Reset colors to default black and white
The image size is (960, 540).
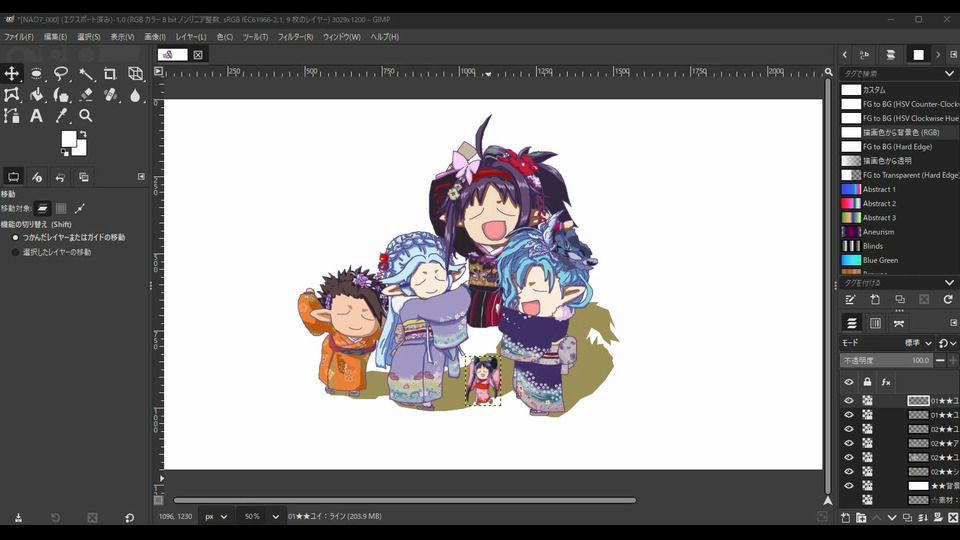click(65, 152)
